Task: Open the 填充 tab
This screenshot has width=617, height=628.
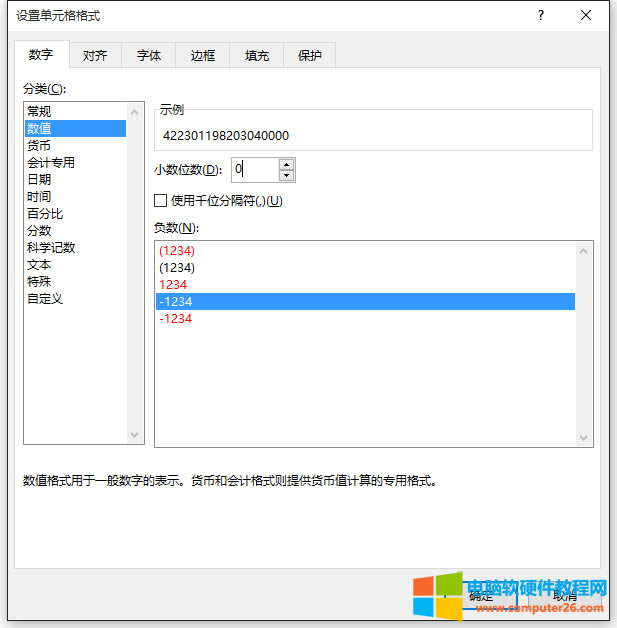Action: (257, 56)
